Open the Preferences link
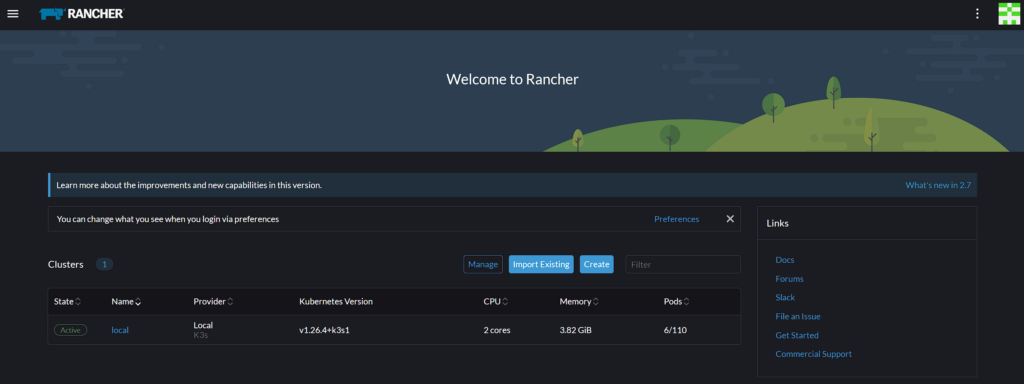Image resolution: width=1024 pixels, height=384 pixels. (x=677, y=219)
